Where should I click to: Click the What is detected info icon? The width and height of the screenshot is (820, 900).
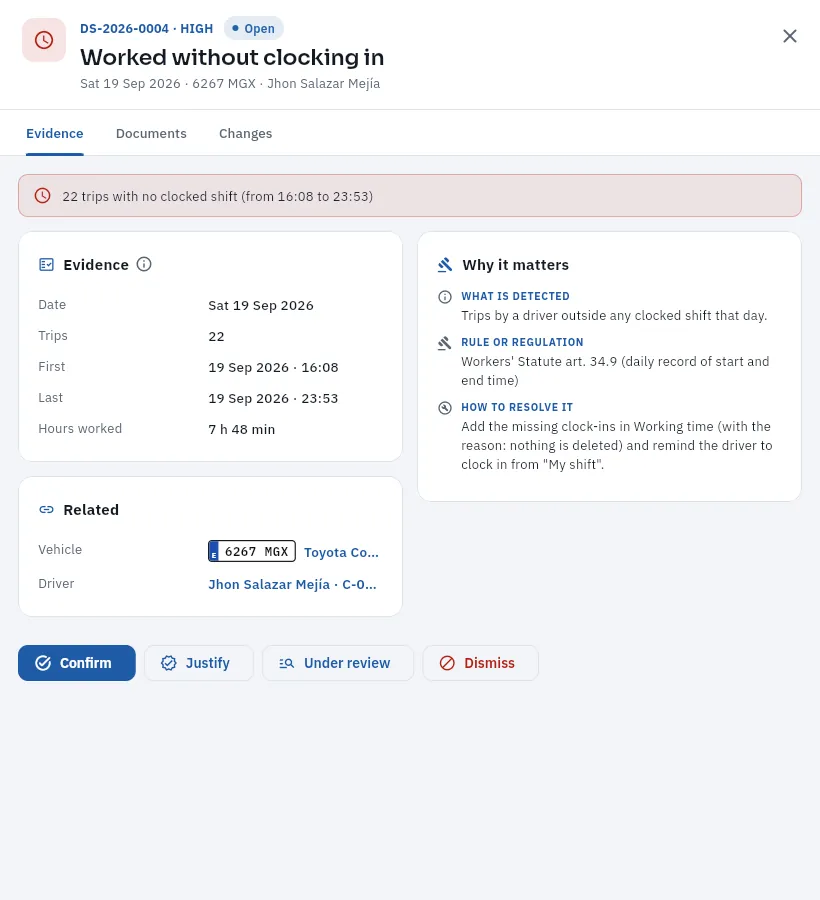445,297
